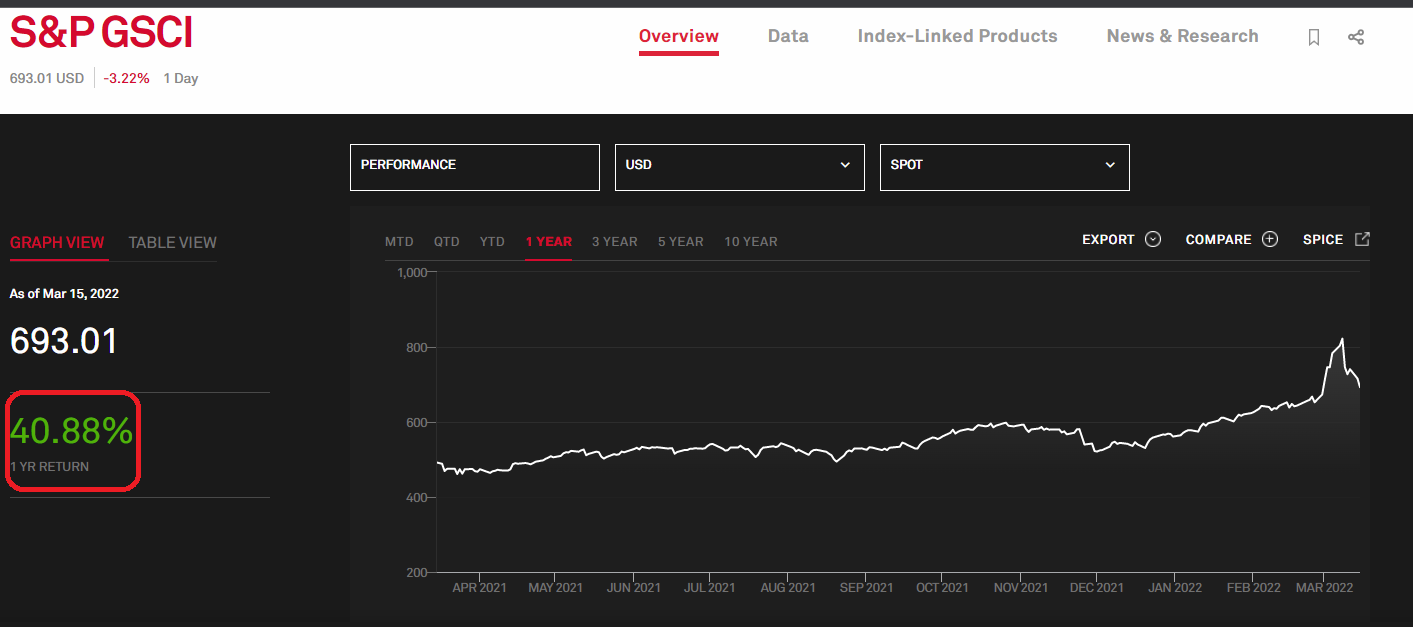This screenshot has height=627, width=1413.
Task: Click the March 2022 peak on chart
Action: [x=1342, y=340]
